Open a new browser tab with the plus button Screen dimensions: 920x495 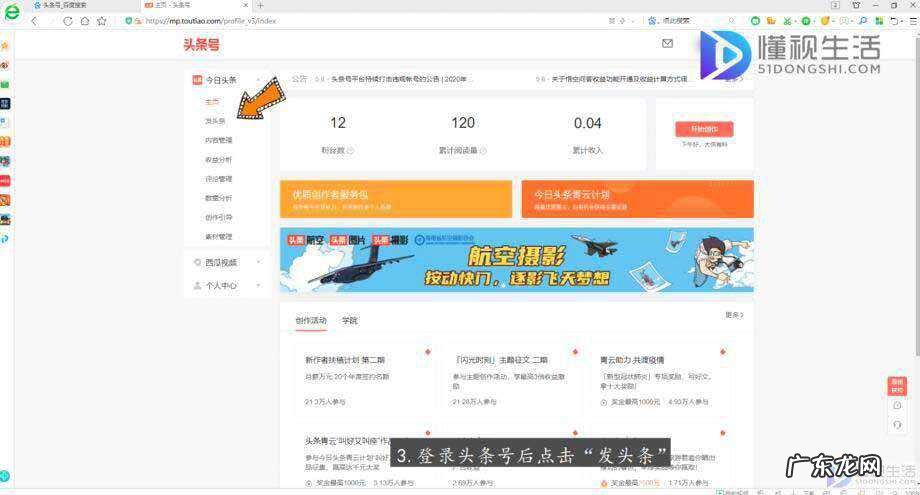point(260,5)
